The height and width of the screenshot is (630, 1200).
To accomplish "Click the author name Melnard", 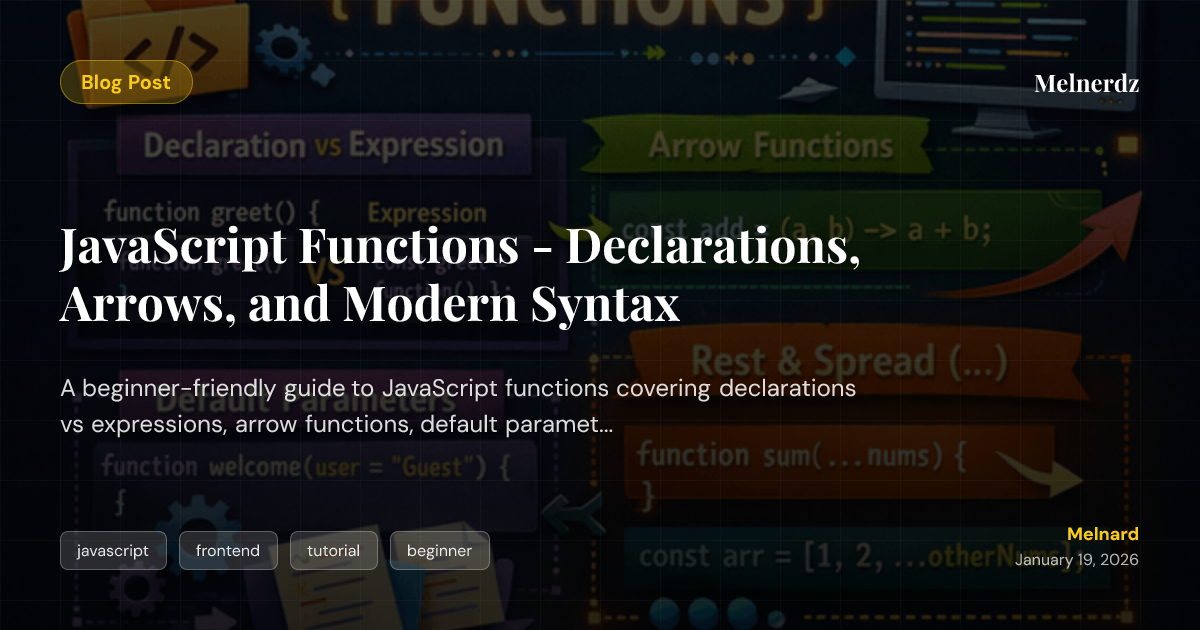I will pos(1103,534).
